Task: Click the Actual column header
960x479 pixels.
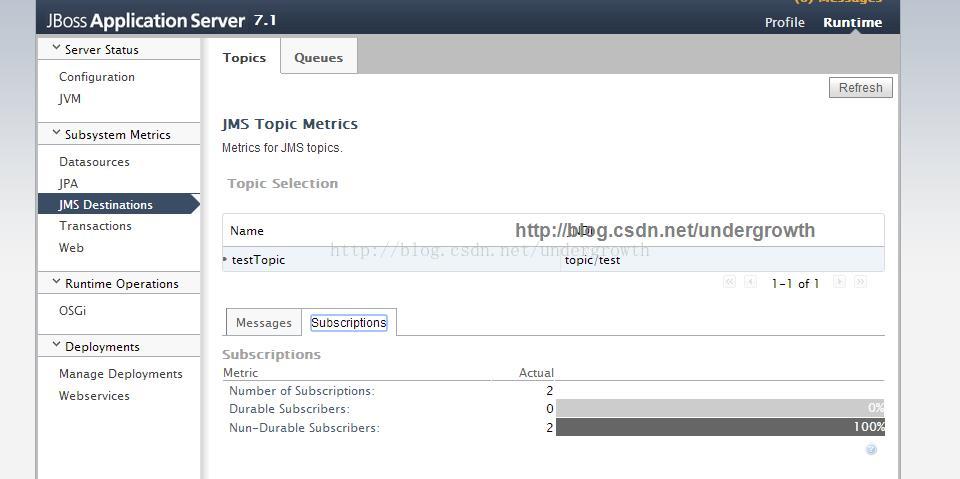Action: [x=536, y=372]
